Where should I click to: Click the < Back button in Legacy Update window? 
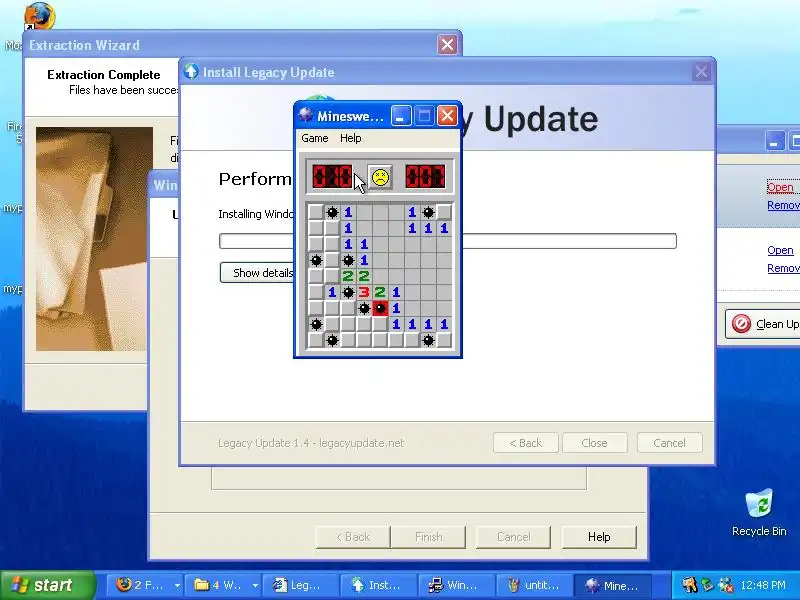click(x=526, y=443)
